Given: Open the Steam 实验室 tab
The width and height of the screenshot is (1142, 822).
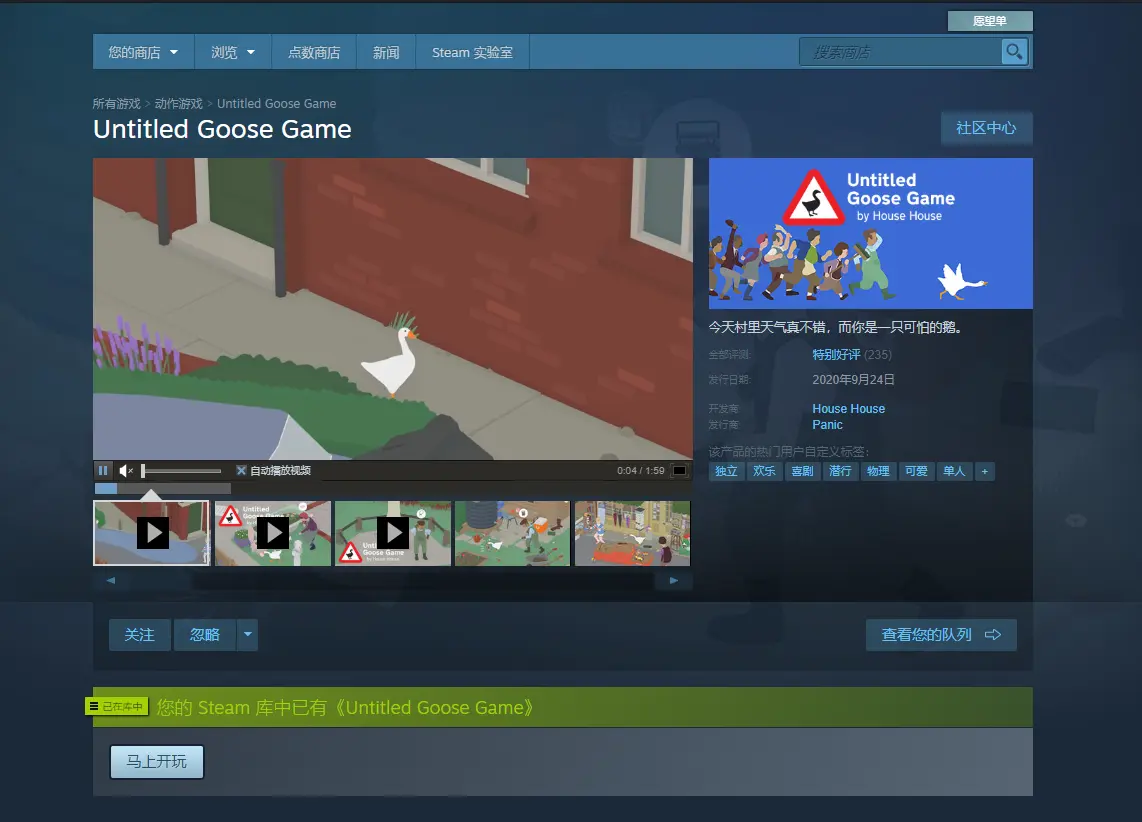Looking at the screenshot, I should point(472,52).
